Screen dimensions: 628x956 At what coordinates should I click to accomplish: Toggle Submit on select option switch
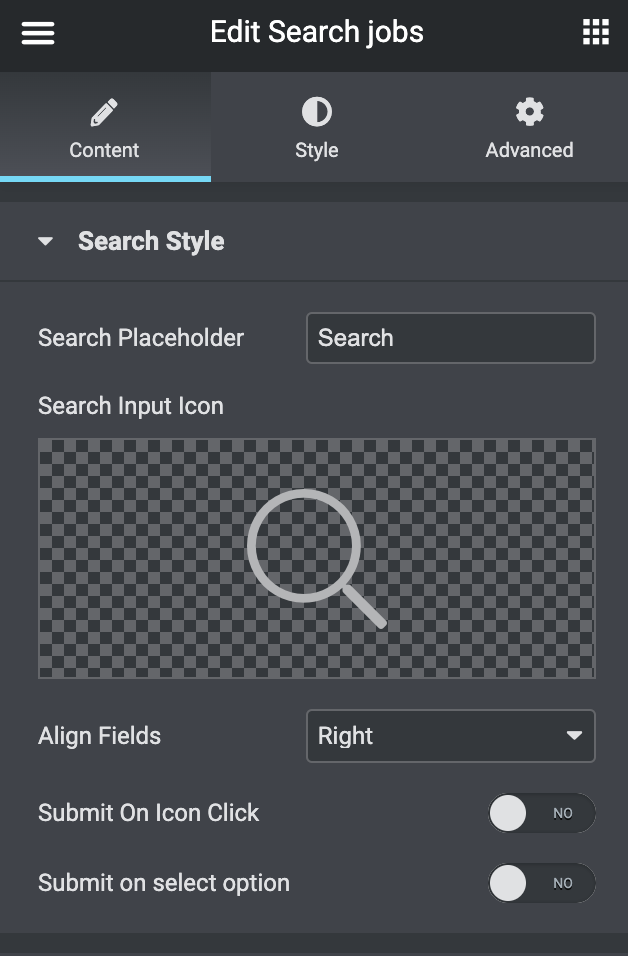click(541, 883)
